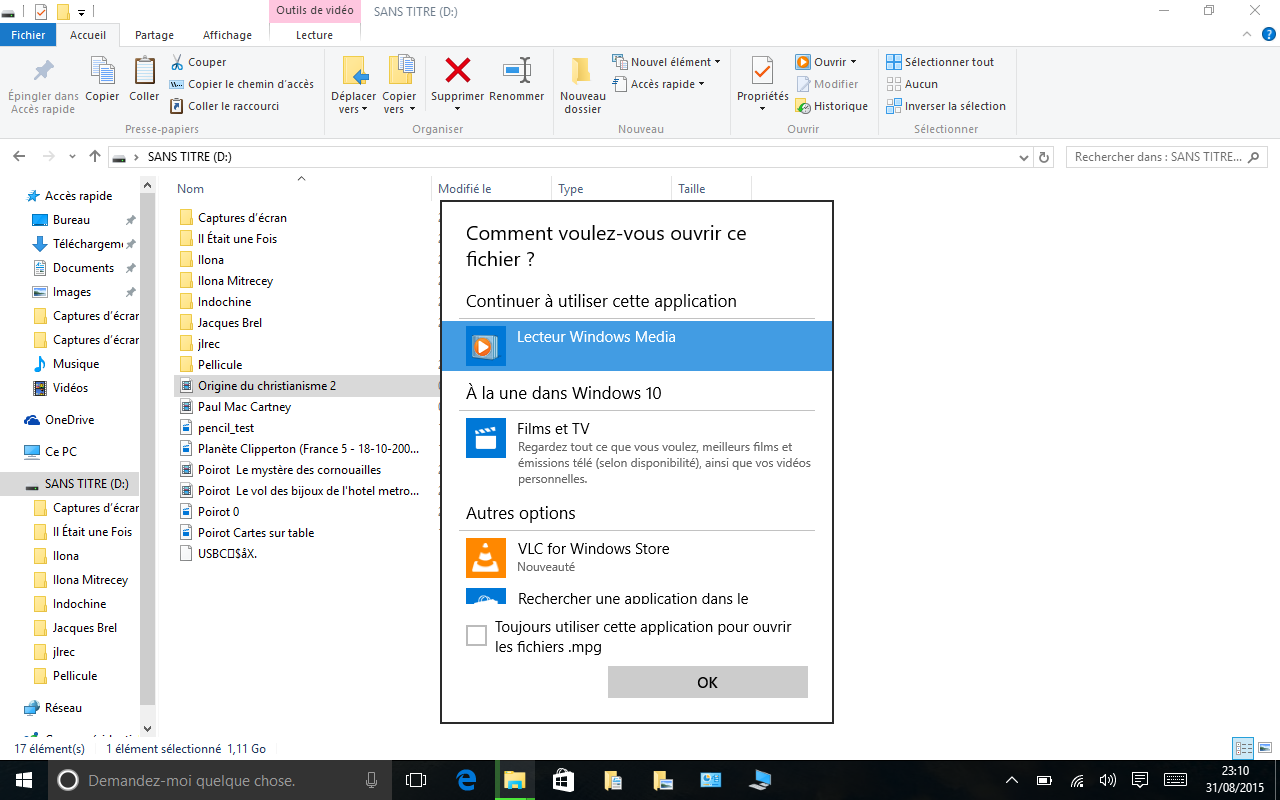This screenshot has height=800, width=1280.
Task: Open the Nouvel élément dropdown
Action: point(666,62)
